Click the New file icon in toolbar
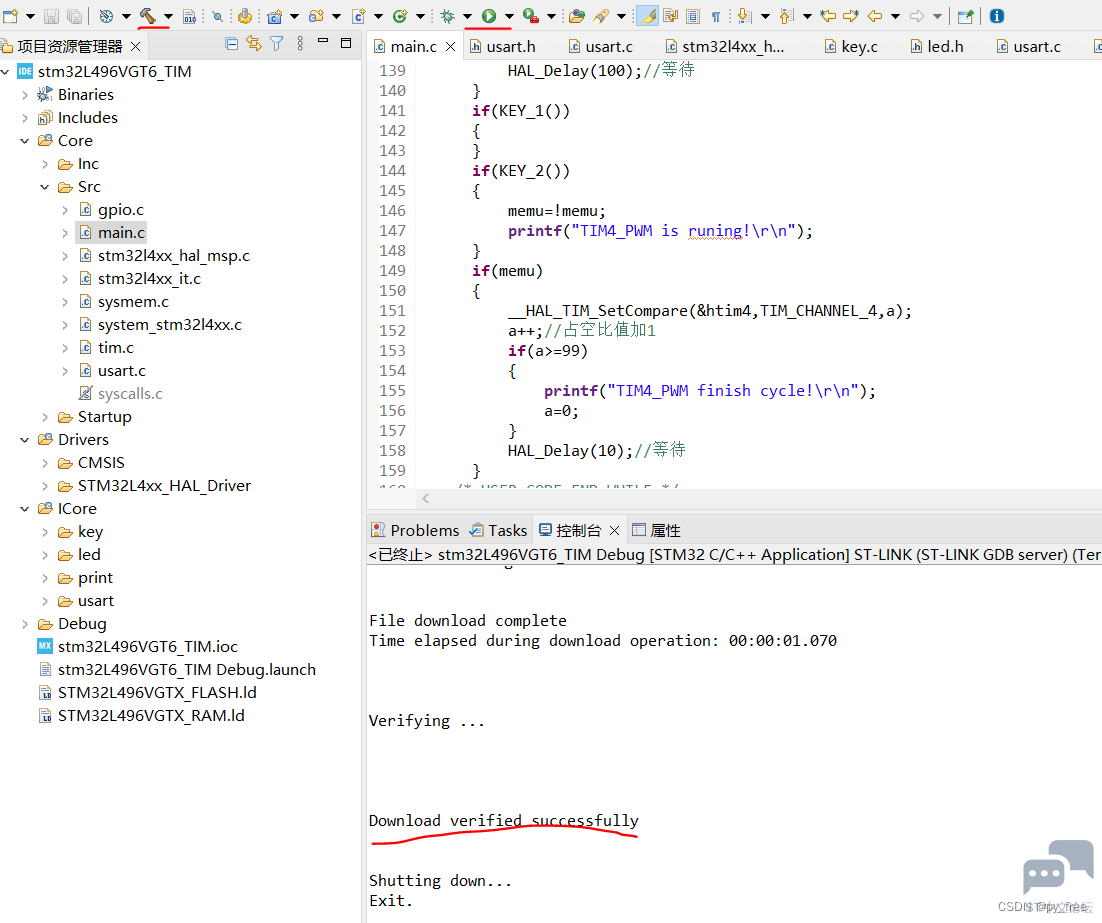Screen dimensions: 1102x923 11,15
